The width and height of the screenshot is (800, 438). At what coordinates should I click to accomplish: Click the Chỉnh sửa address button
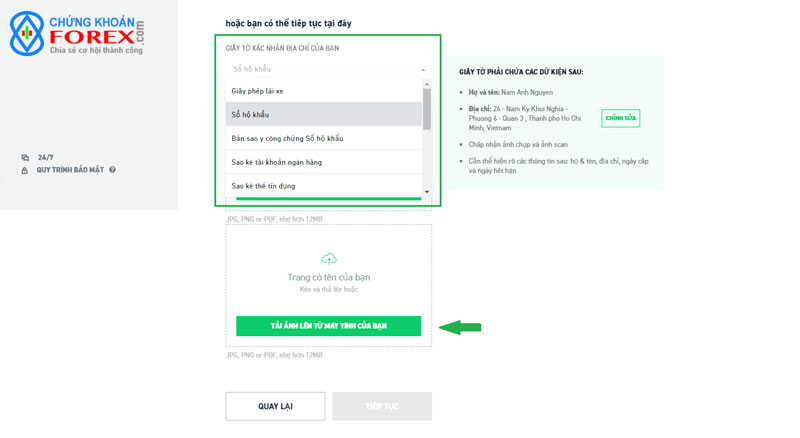pos(620,118)
